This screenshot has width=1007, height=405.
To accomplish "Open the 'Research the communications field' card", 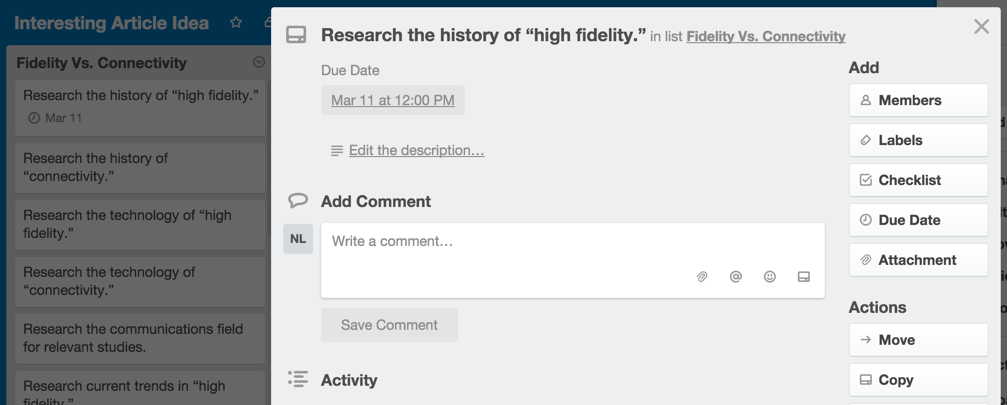I will (140, 338).
